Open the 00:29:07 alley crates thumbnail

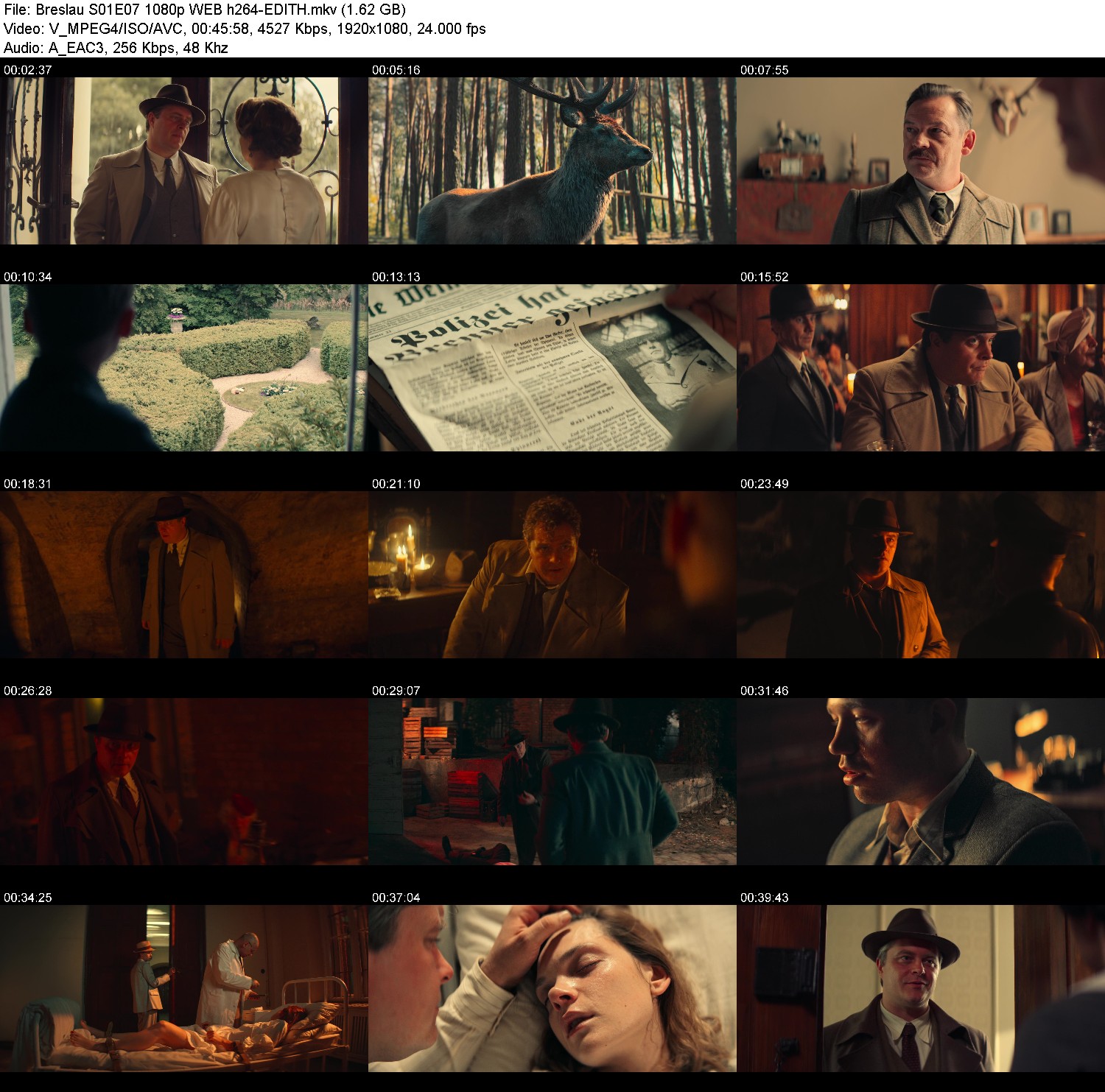552,781
